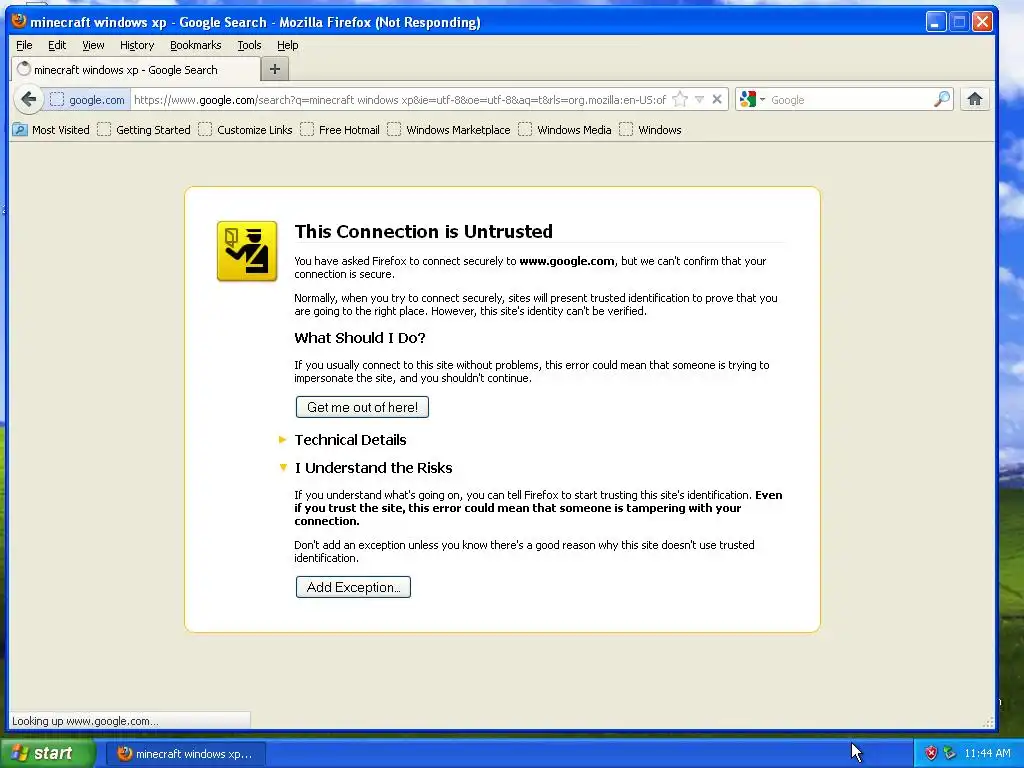Bookmark this page with the star icon
The height and width of the screenshot is (768, 1024).
click(680, 99)
